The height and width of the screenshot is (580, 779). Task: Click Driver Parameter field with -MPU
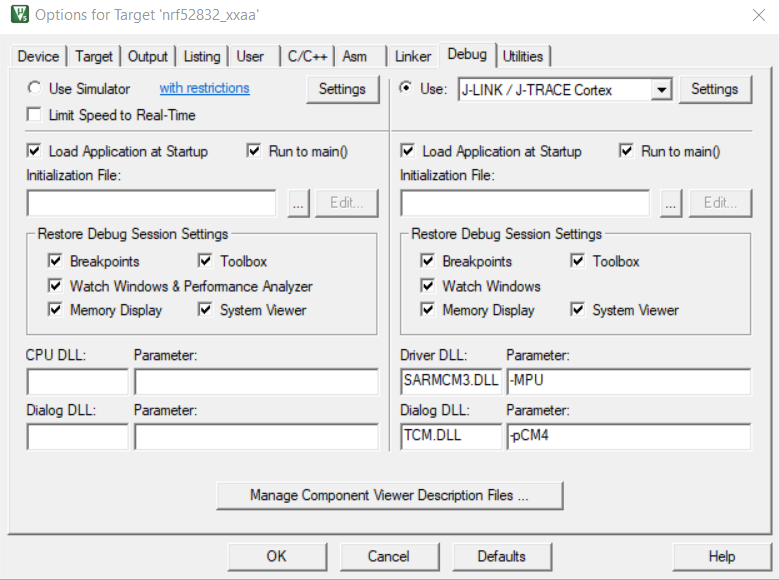(x=629, y=381)
